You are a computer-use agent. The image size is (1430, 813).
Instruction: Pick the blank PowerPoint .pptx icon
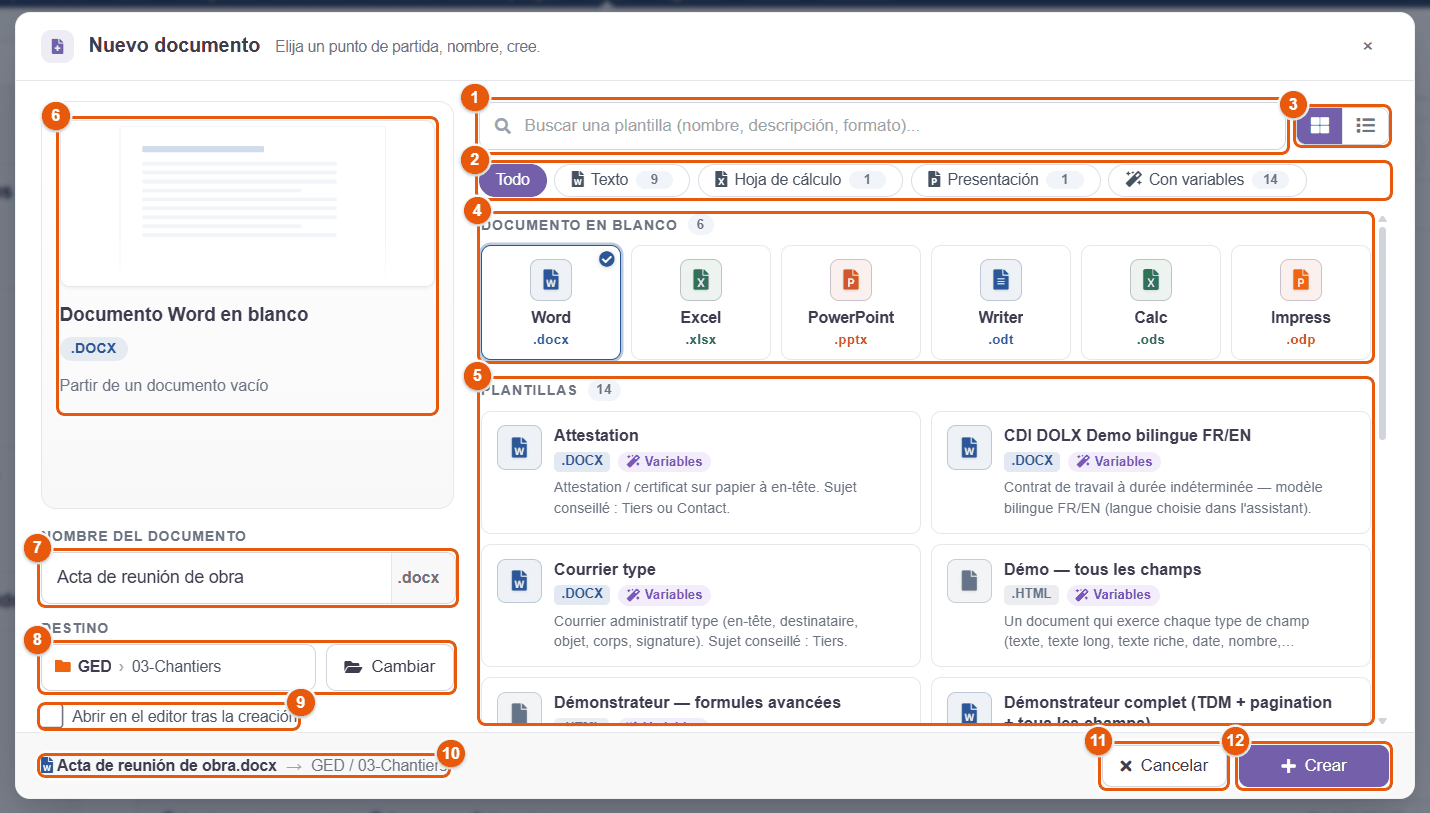click(x=851, y=280)
